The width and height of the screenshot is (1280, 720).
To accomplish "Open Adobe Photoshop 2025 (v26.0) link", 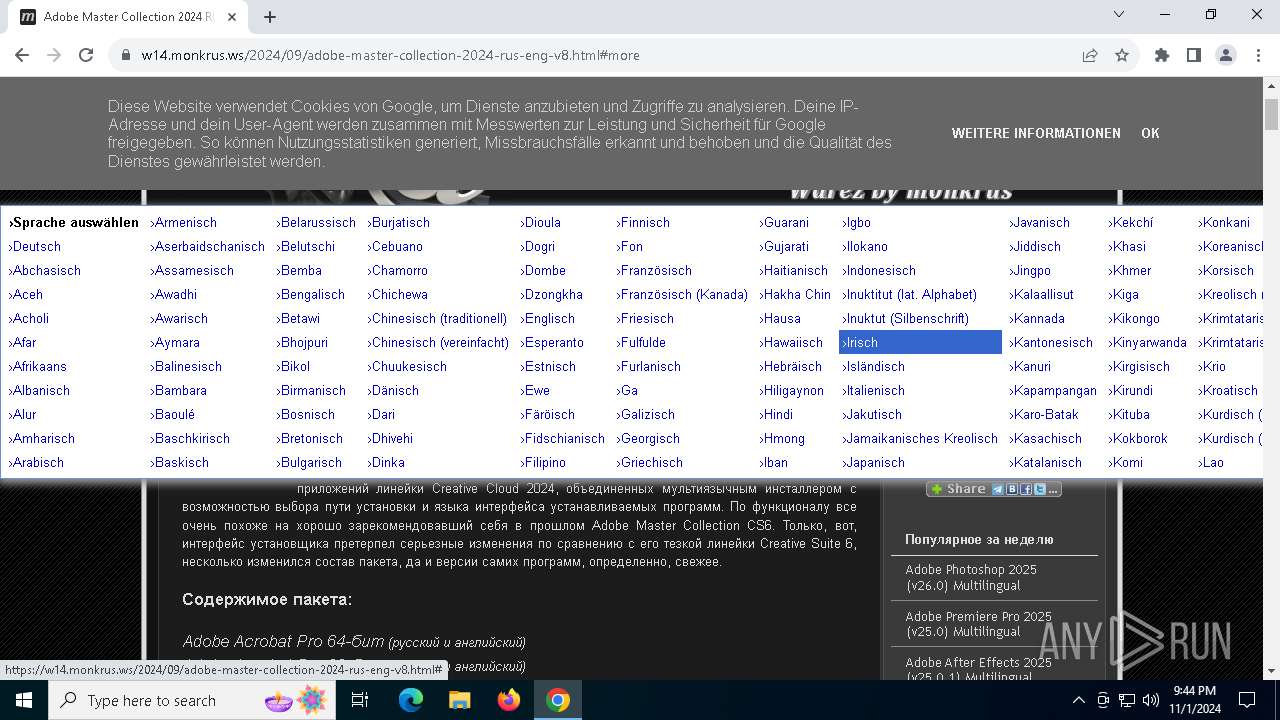I will click(971, 577).
